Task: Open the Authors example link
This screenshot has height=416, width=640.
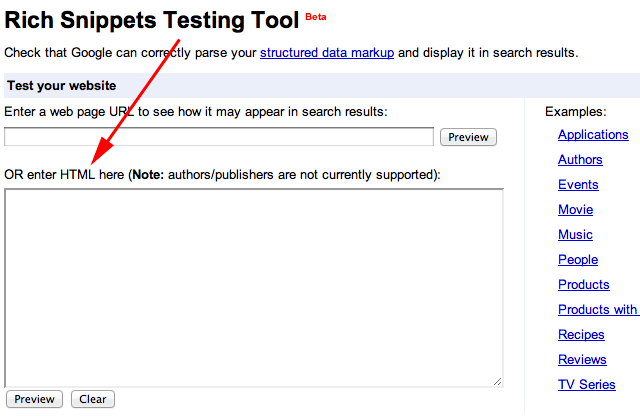Action: [580, 160]
